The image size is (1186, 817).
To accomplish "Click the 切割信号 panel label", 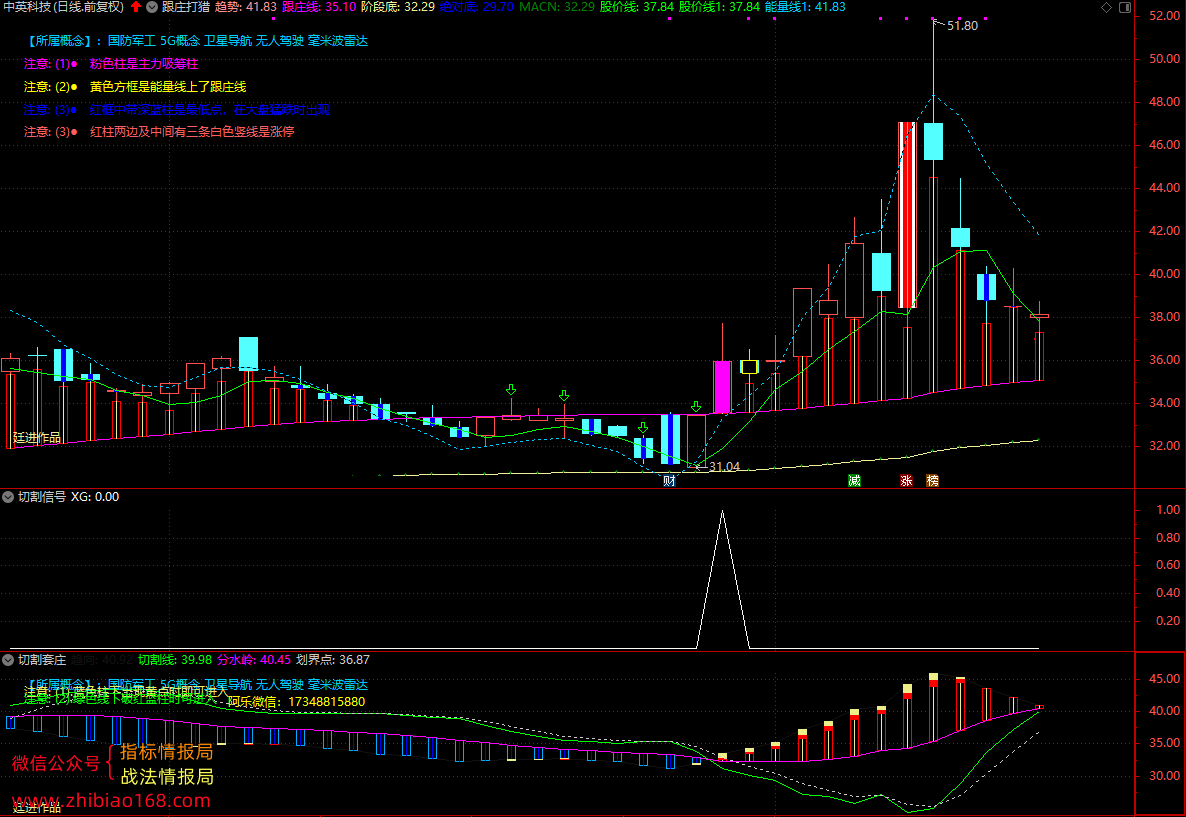I will pos(42,497).
